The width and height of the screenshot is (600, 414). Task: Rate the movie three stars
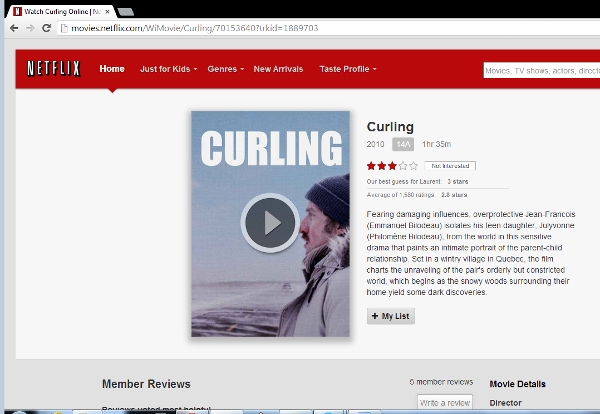pyautogui.click(x=392, y=166)
